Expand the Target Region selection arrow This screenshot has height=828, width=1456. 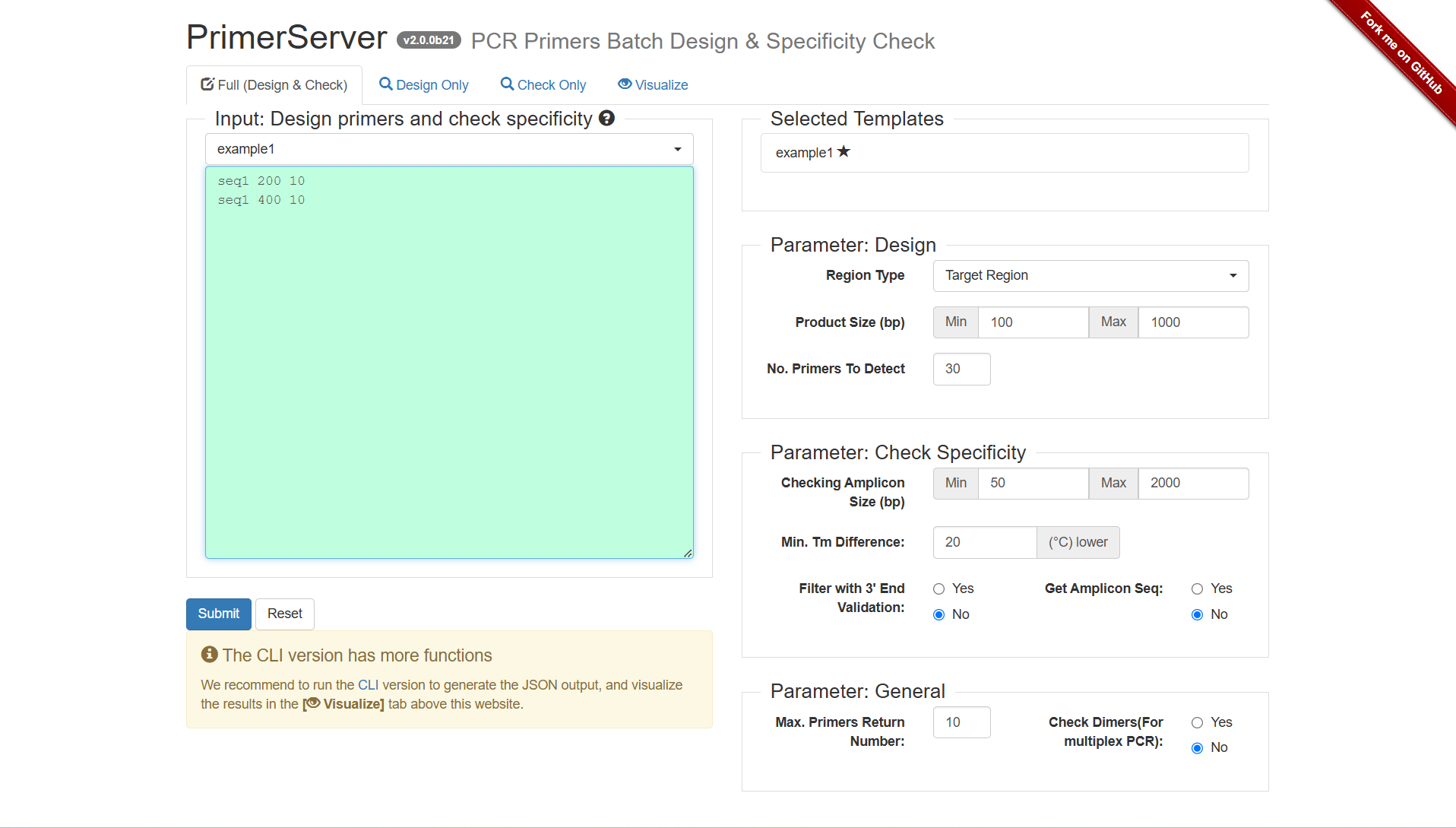pos(1234,275)
